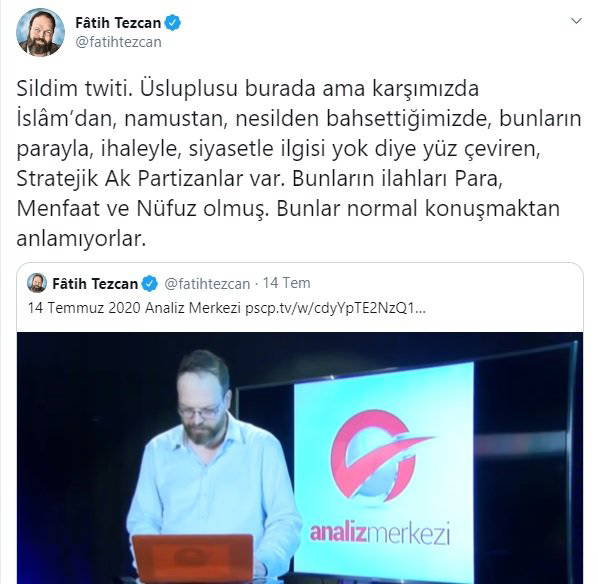Open Fâtih Tezcan's large profile avatar
The image size is (598, 584).
[40, 32]
